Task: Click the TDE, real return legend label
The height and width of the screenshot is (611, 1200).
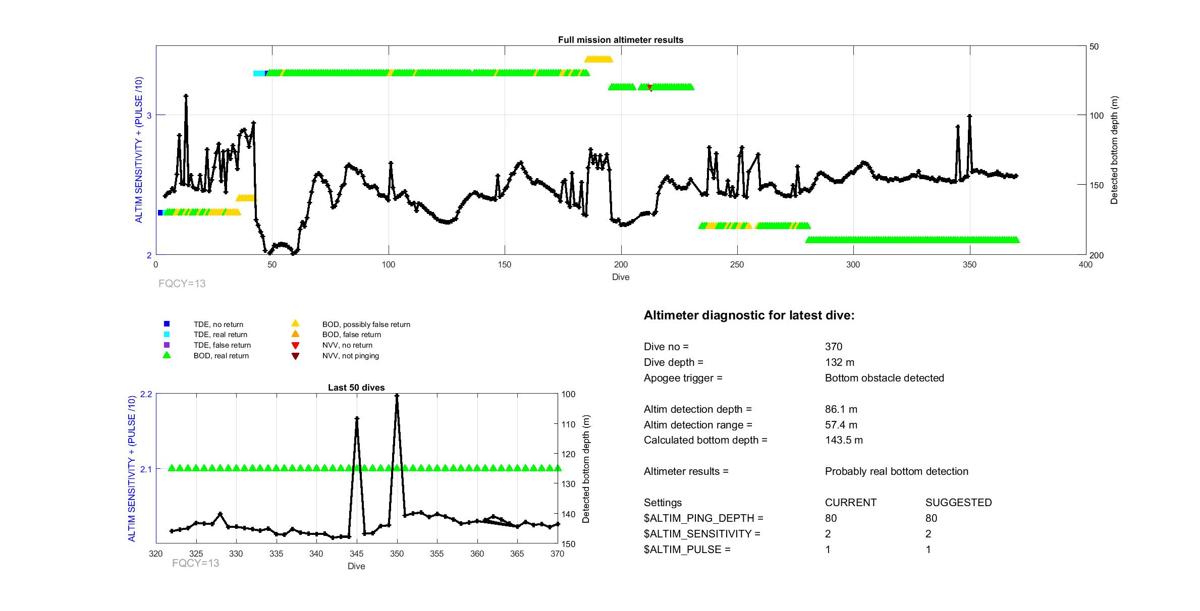Action: [x=221, y=334]
